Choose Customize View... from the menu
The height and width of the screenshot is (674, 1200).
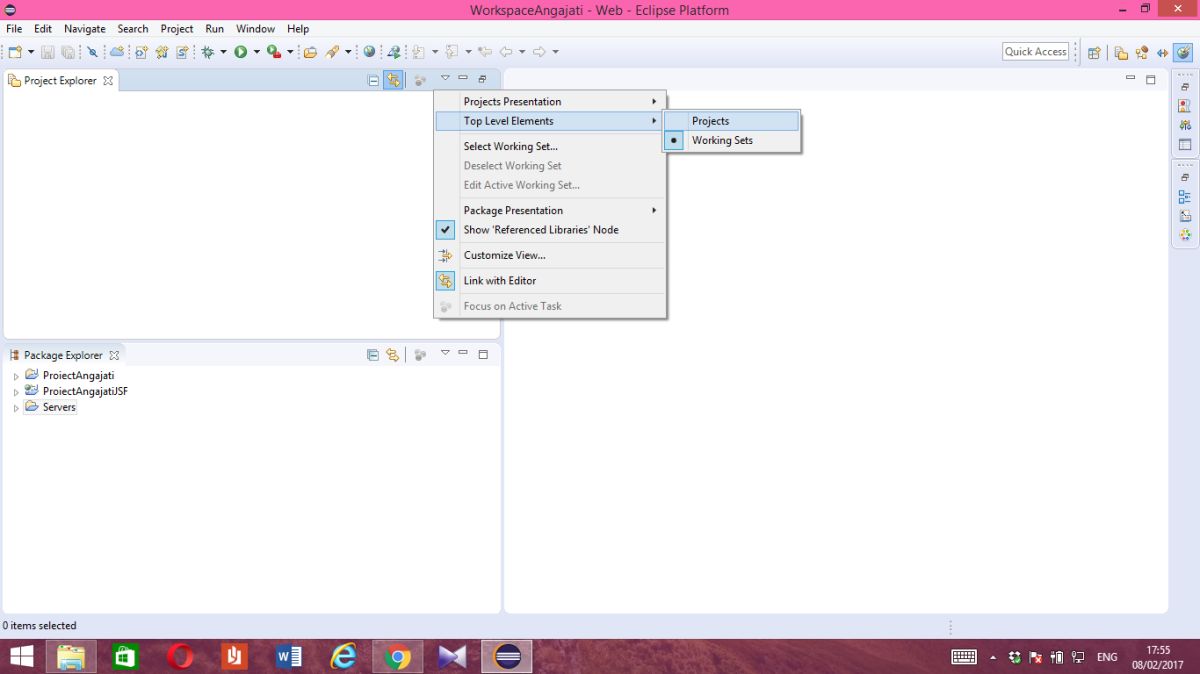(x=550, y=256)
